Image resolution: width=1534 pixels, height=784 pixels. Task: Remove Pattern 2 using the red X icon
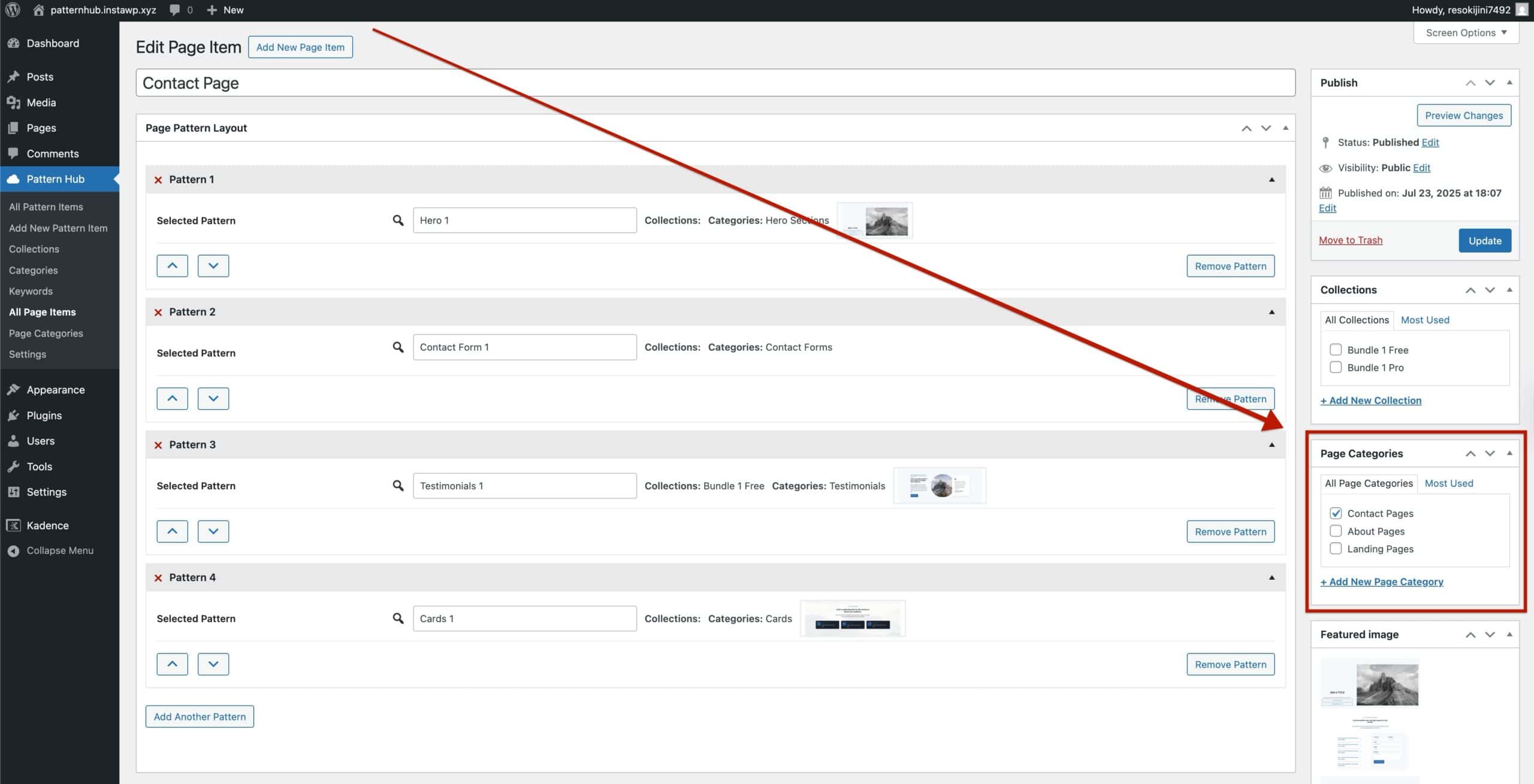click(x=158, y=311)
